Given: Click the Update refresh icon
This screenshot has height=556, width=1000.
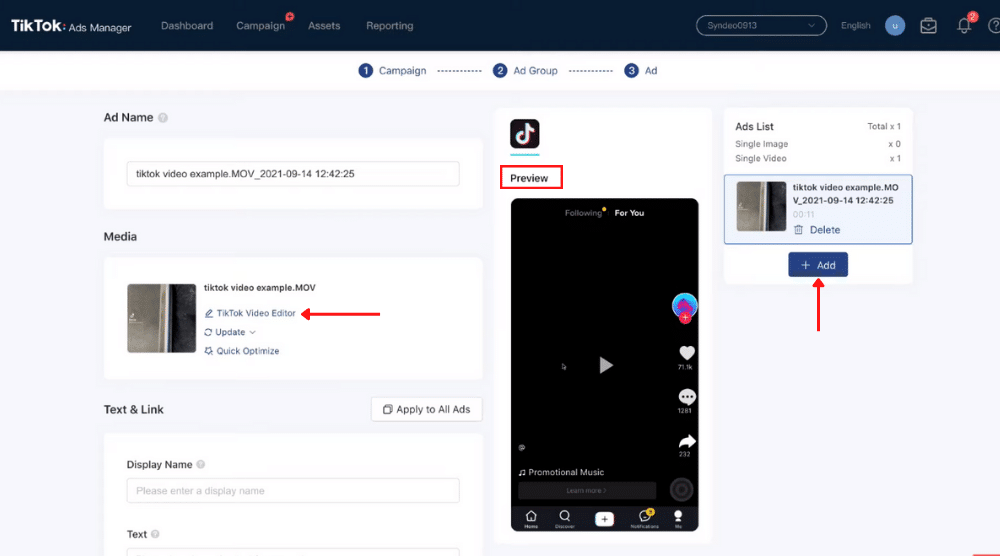Looking at the screenshot, I should [208, 332].
